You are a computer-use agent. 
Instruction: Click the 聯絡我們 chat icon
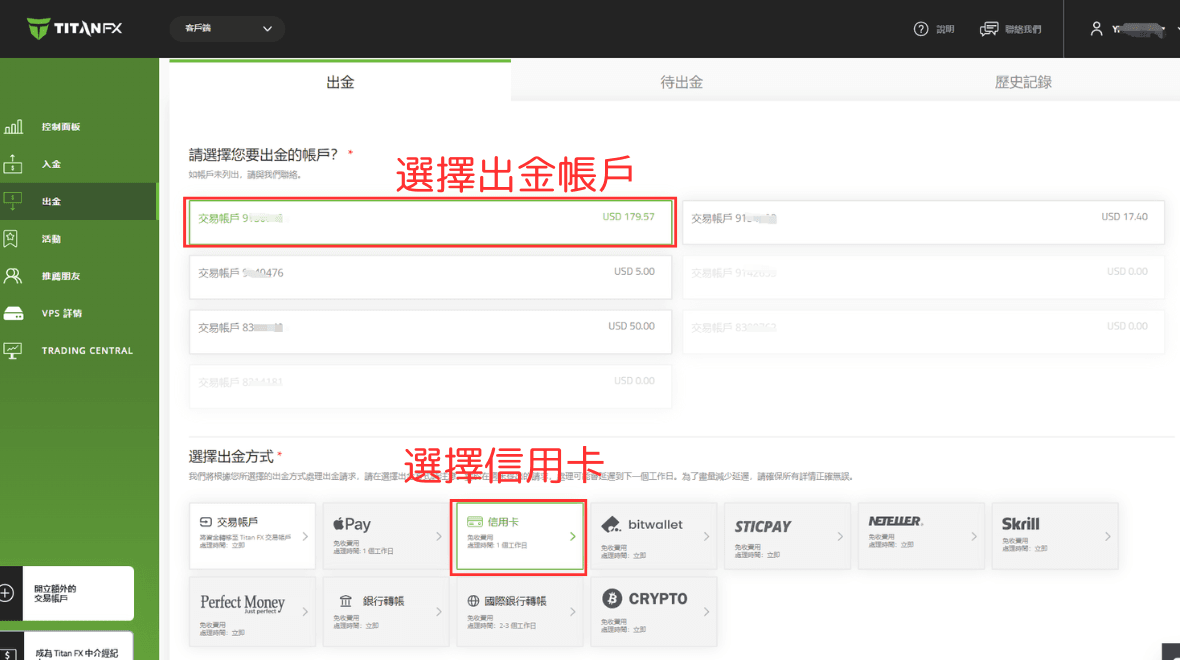click(x=990, y=29)
